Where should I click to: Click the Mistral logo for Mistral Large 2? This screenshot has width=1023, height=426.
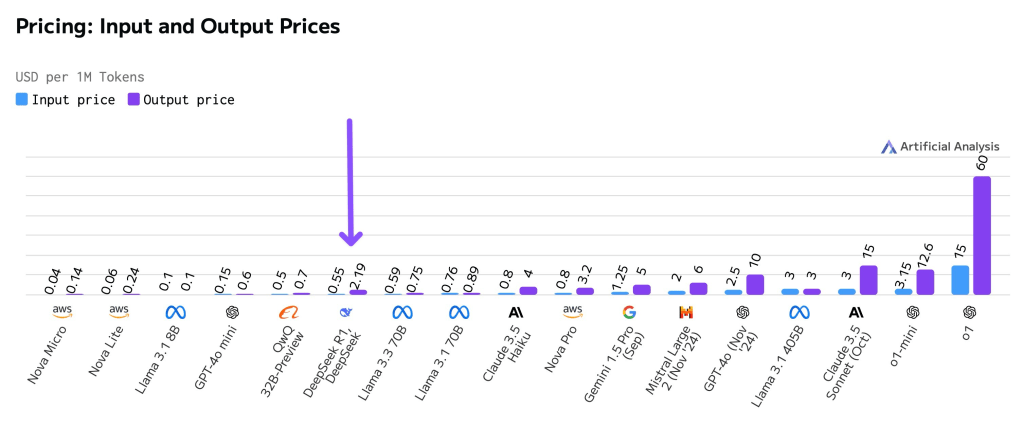(686, 311)
